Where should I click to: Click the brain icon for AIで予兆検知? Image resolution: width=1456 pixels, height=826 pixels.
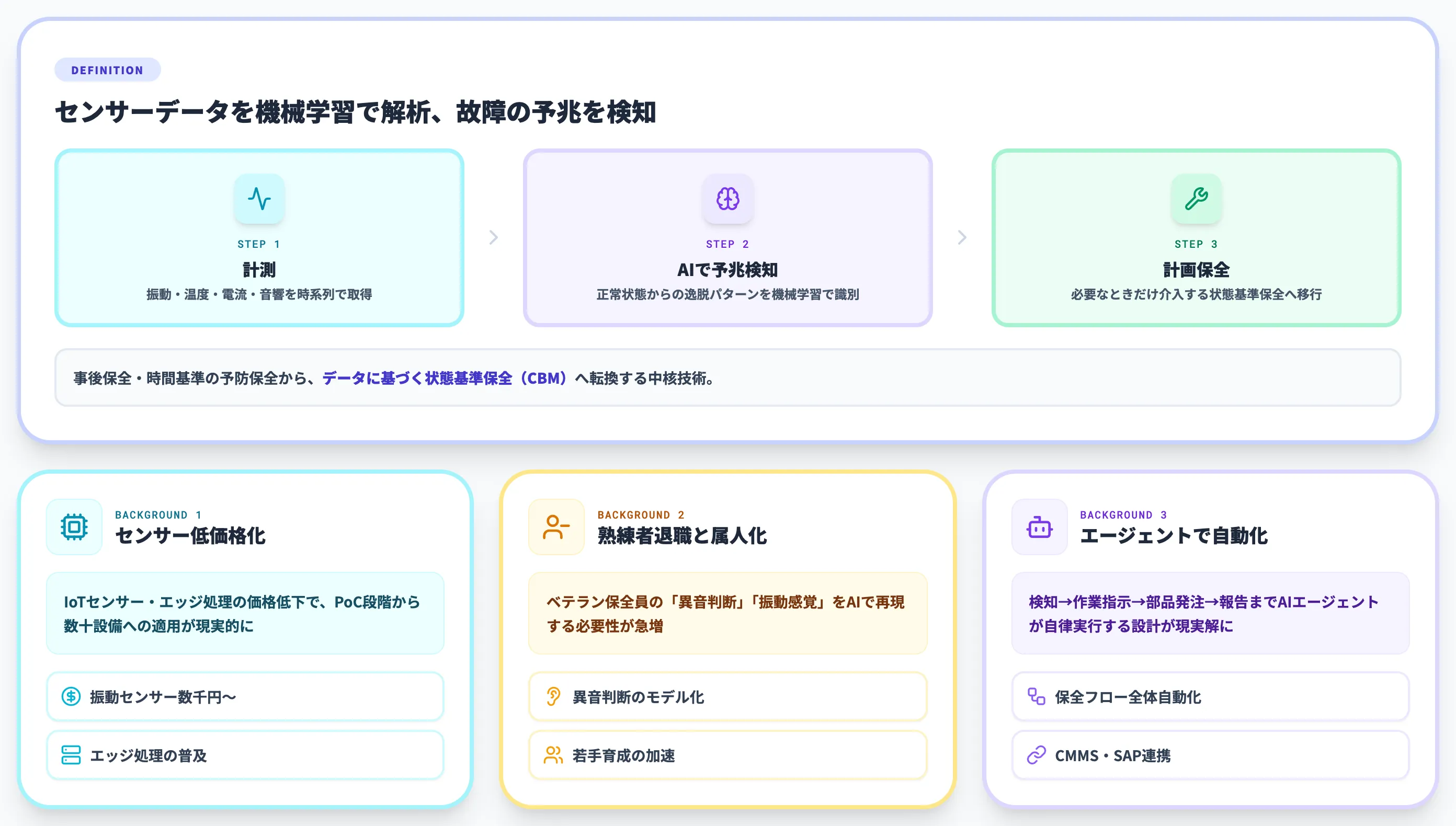[728, 199]
